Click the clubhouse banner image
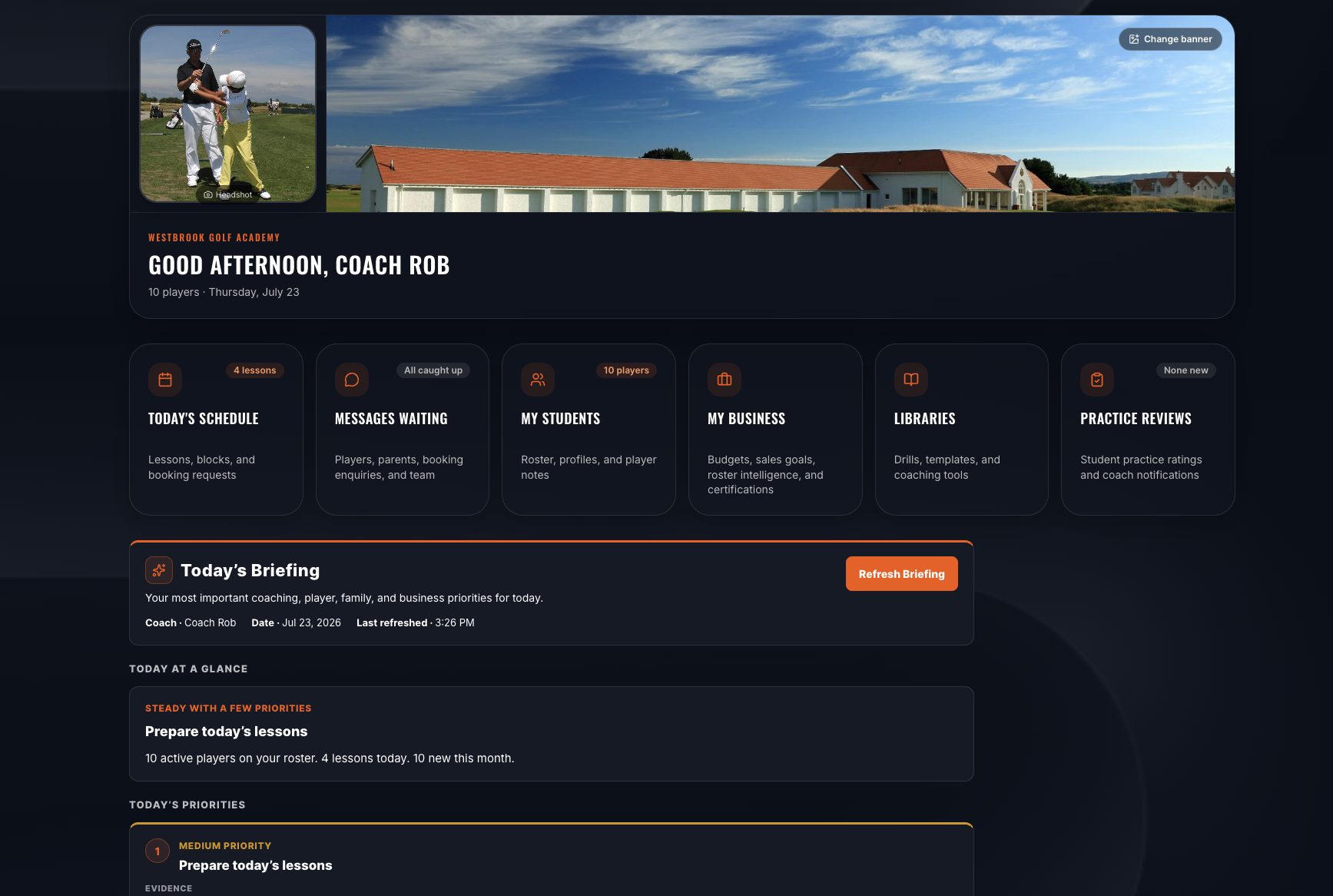This screenshot has width=1333, height=896. click(781, 114)
